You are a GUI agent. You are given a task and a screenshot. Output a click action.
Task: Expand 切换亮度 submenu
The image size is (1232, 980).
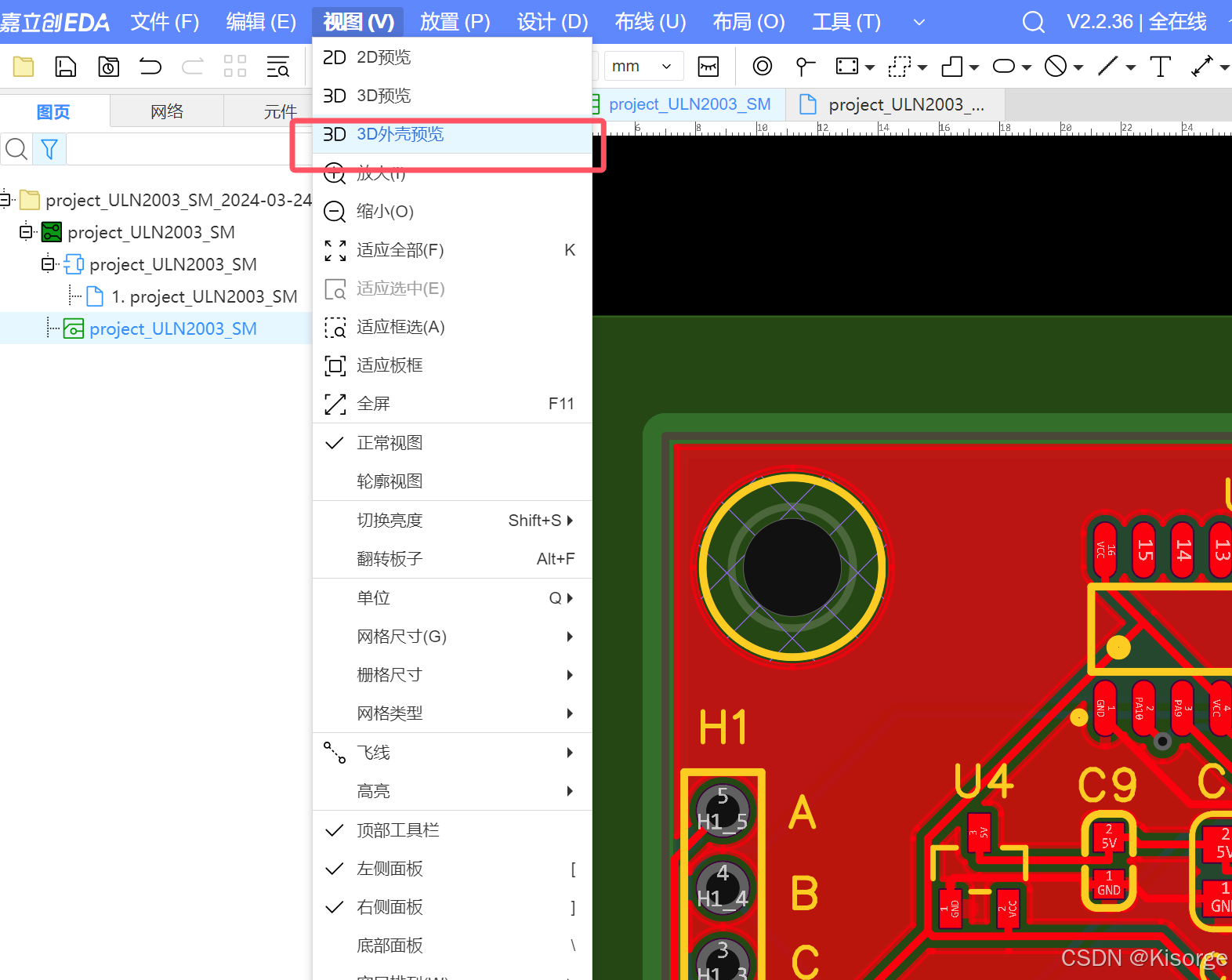coord(452,521)
